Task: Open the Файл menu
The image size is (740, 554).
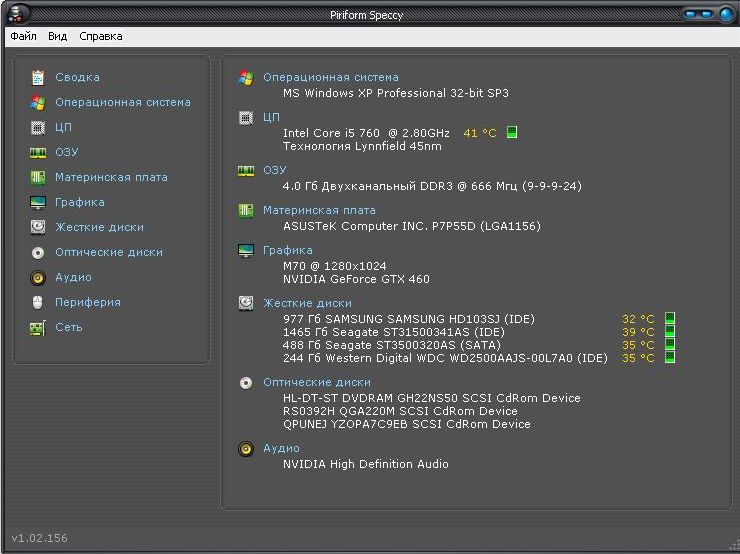Action: tap(23, 36)
